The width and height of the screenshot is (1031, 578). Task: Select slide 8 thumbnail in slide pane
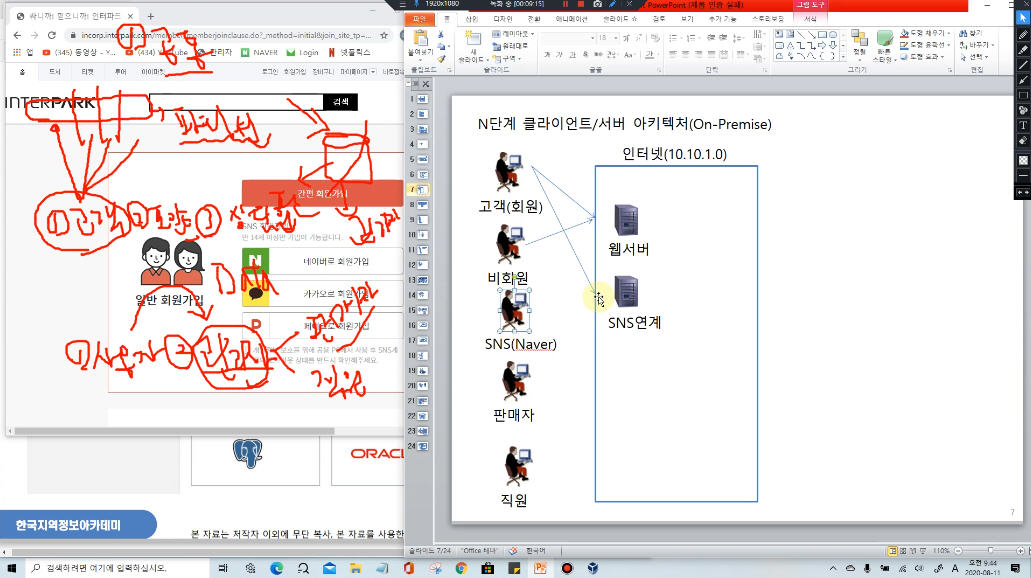click(421, 205)
